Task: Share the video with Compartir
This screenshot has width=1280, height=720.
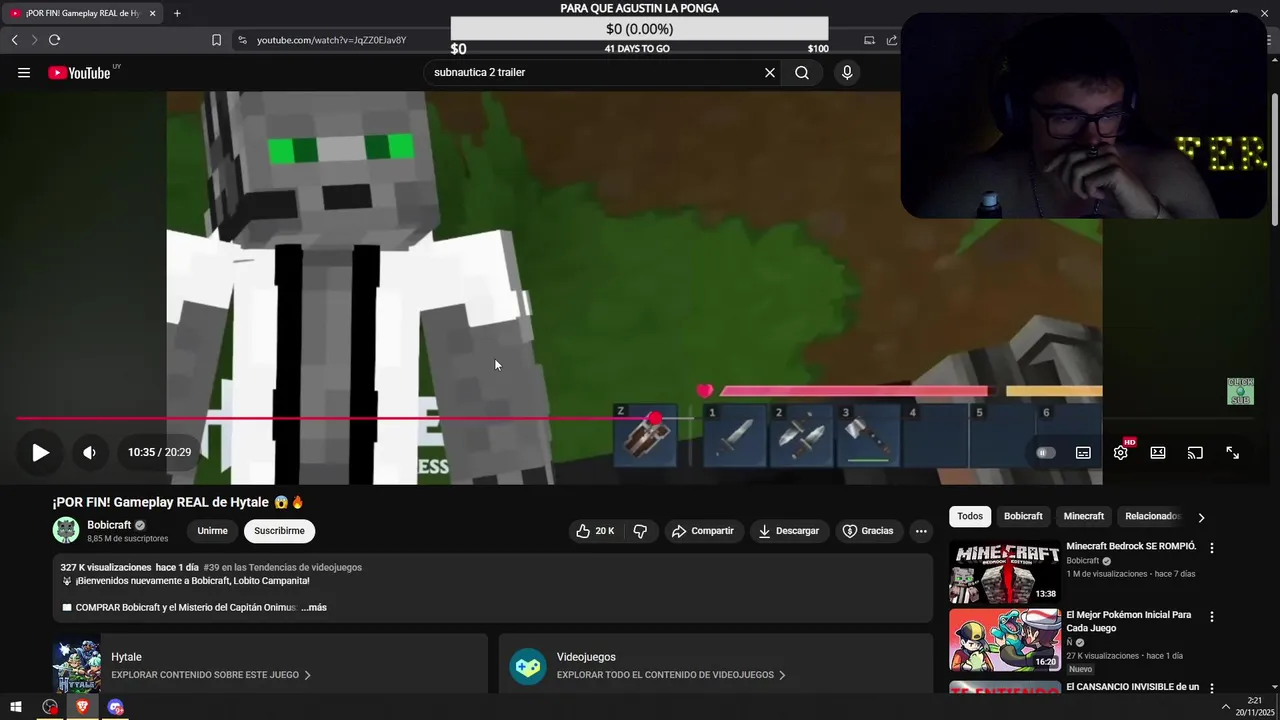Action: coord(703,531)
